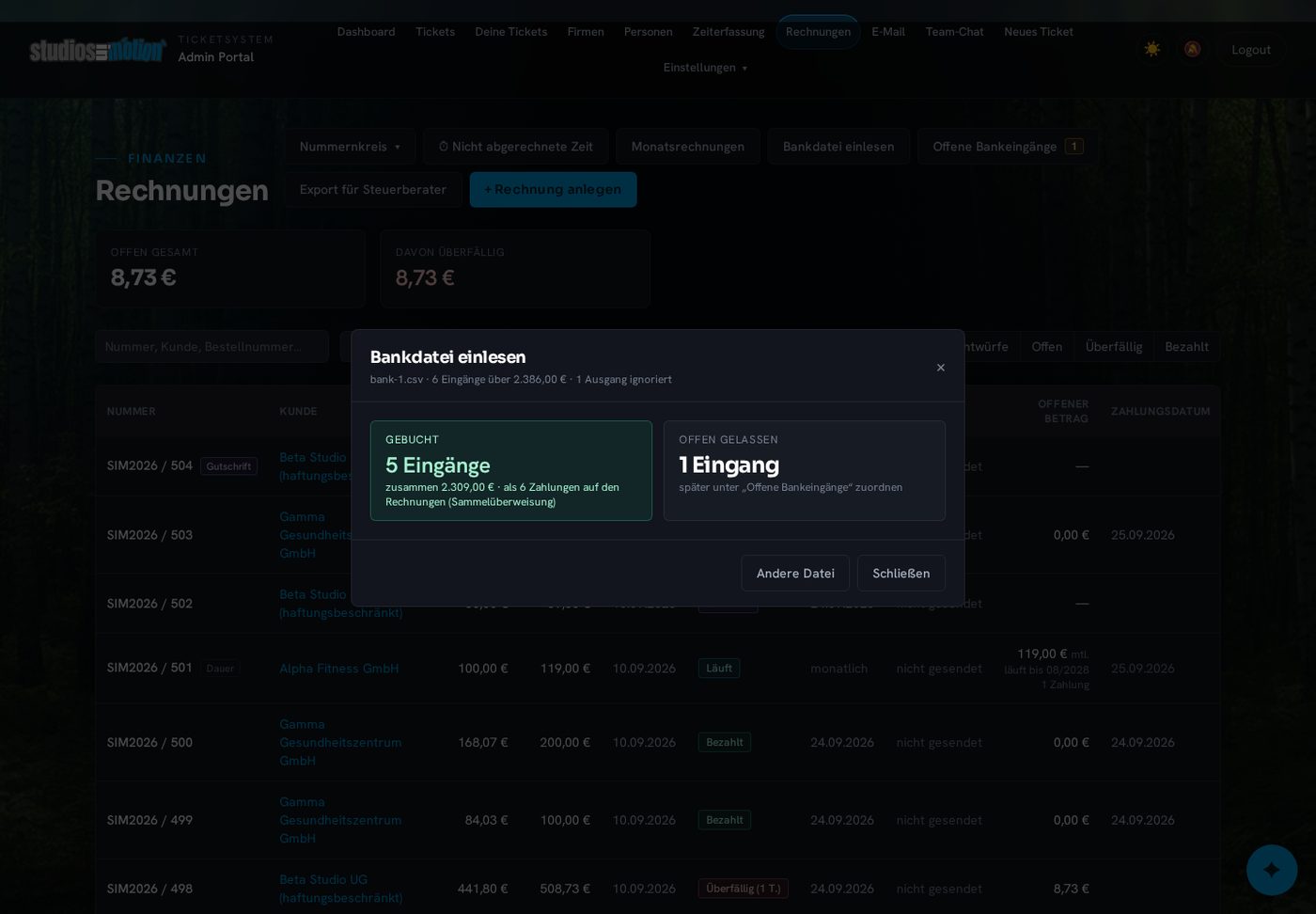
Task: Click the studios in motion logo
Action: point(98,50)
